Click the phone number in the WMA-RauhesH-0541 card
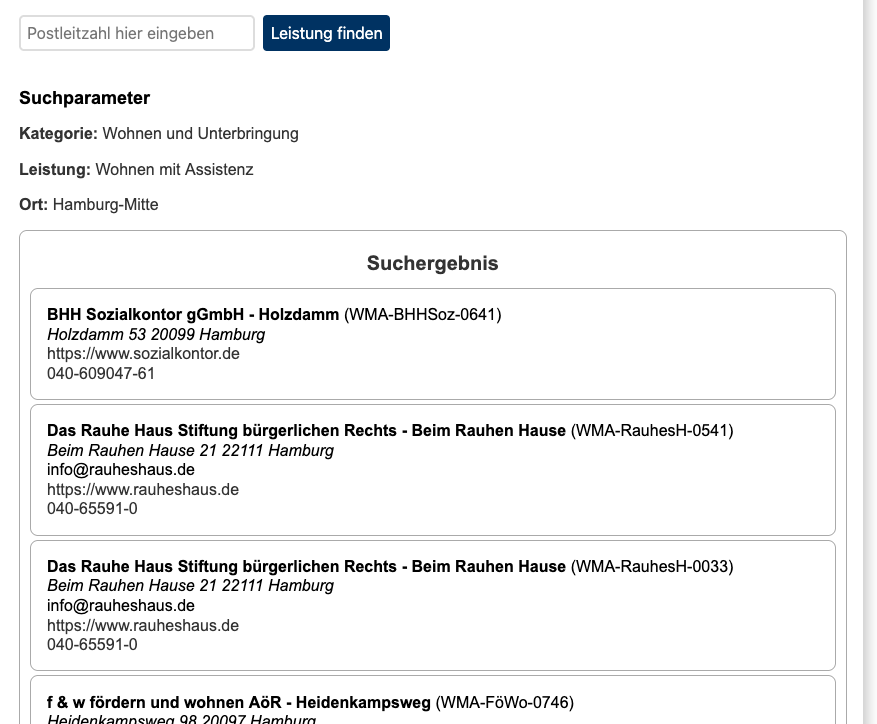Image resolution: width=877 pixels, height=724 pixels. [92, 509]
